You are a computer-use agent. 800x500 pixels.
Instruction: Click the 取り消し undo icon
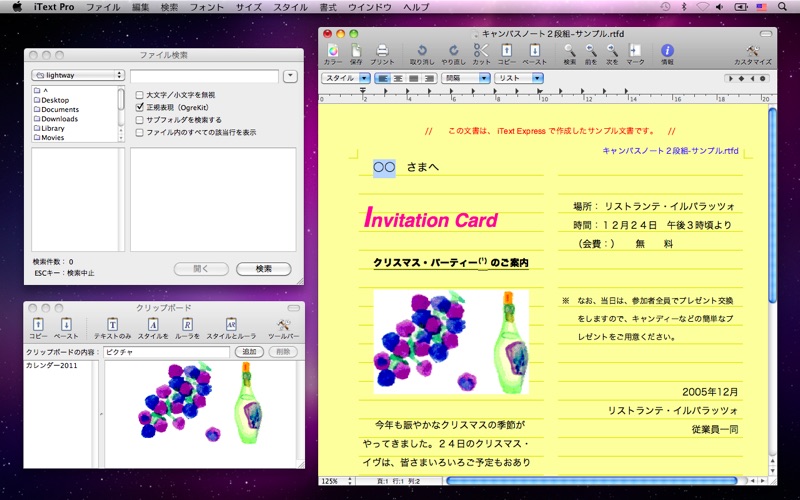click(x=422, y=51)
